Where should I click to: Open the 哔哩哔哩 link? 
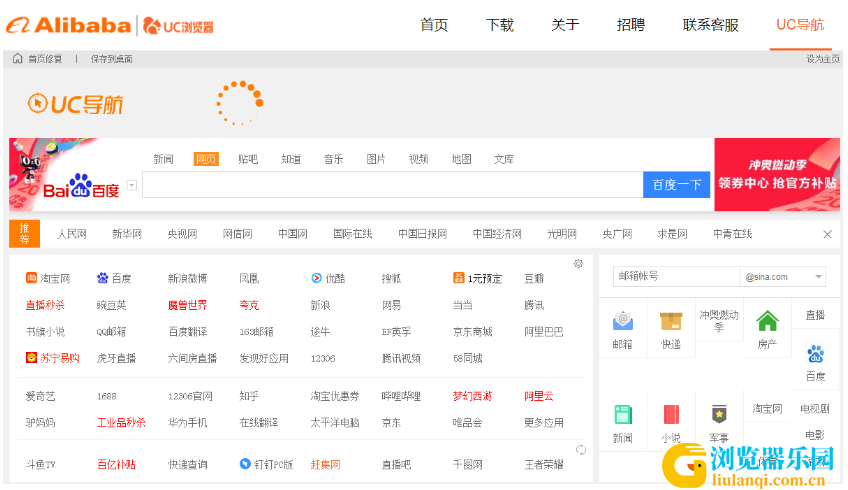click(401, 396)
